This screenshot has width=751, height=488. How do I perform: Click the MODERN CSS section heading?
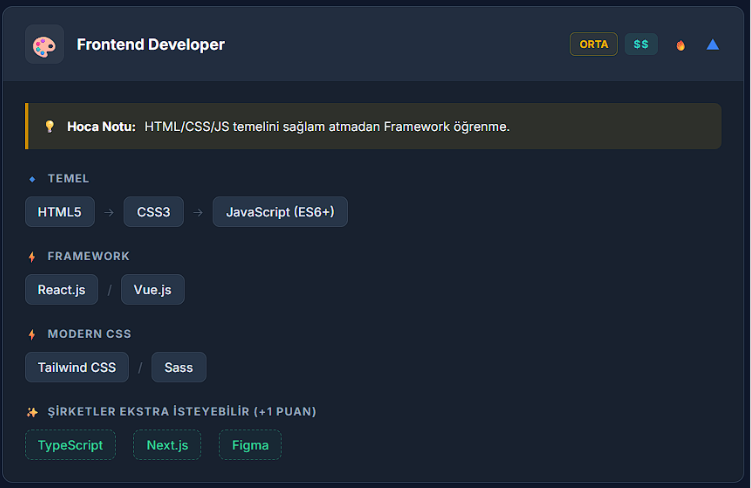point(89,334)
